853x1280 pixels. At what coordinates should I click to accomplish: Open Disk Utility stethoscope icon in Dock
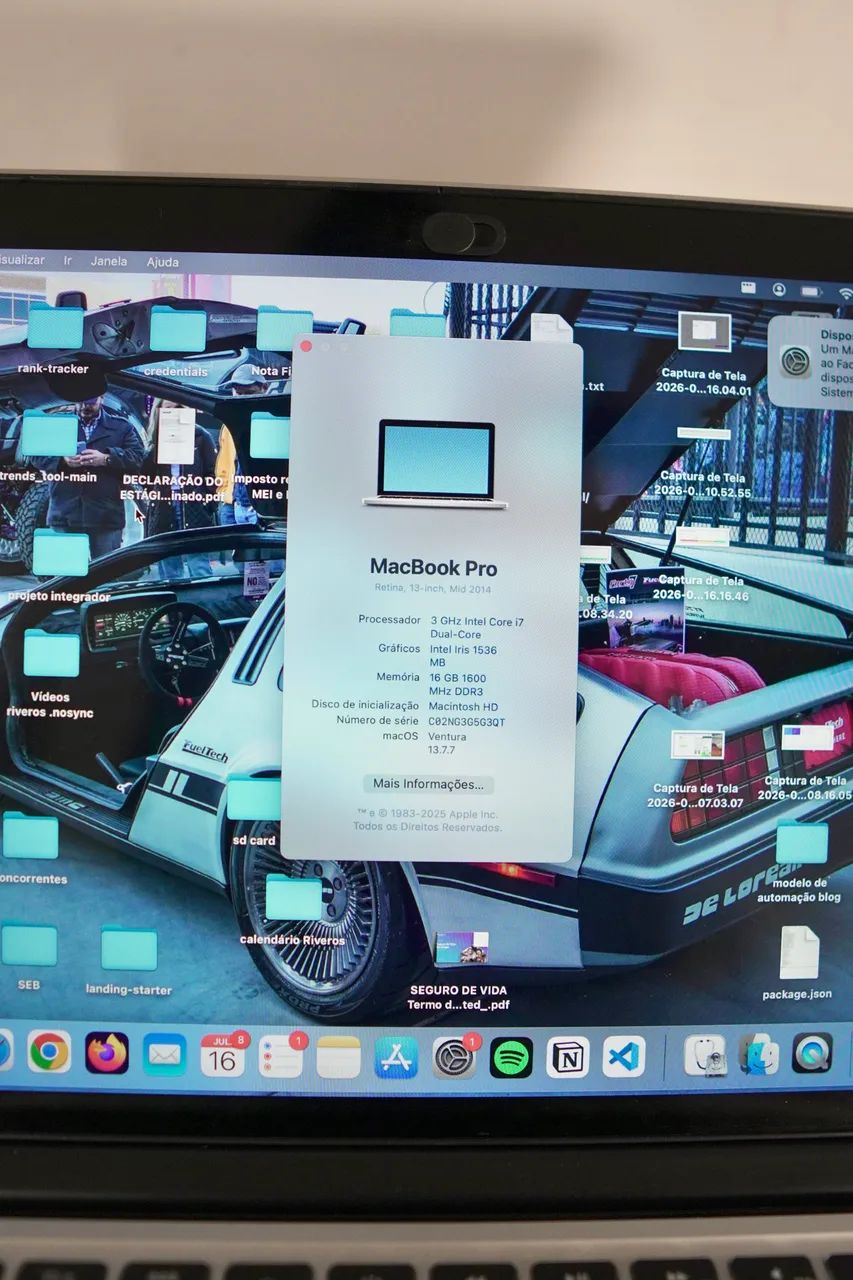point(705,1055)
